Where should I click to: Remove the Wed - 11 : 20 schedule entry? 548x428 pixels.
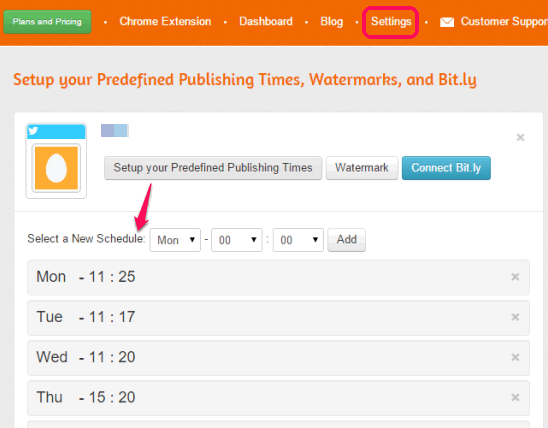515,357
